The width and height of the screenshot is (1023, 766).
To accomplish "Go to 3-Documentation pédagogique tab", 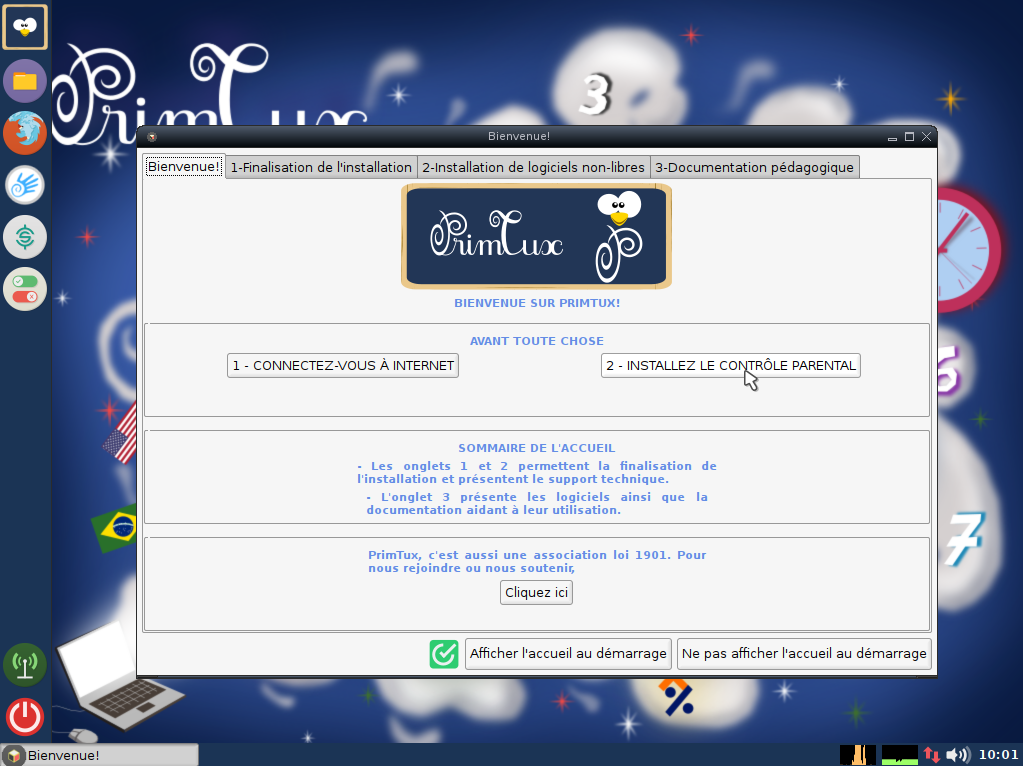I will [754, 167].
